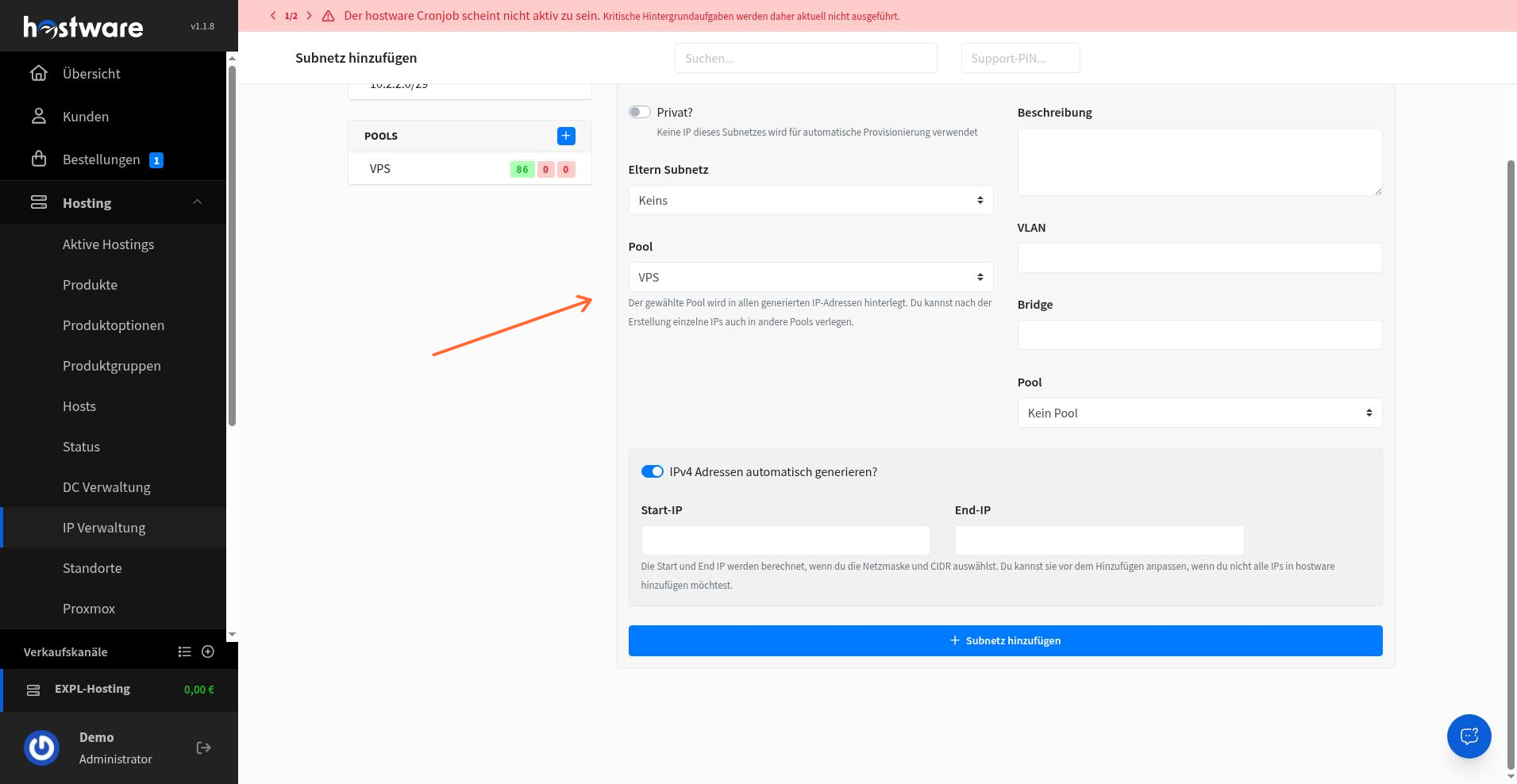The height and width of the screenshot is (784, 1517).
Task: Click the Cronjob warning message
Action: 622,16
